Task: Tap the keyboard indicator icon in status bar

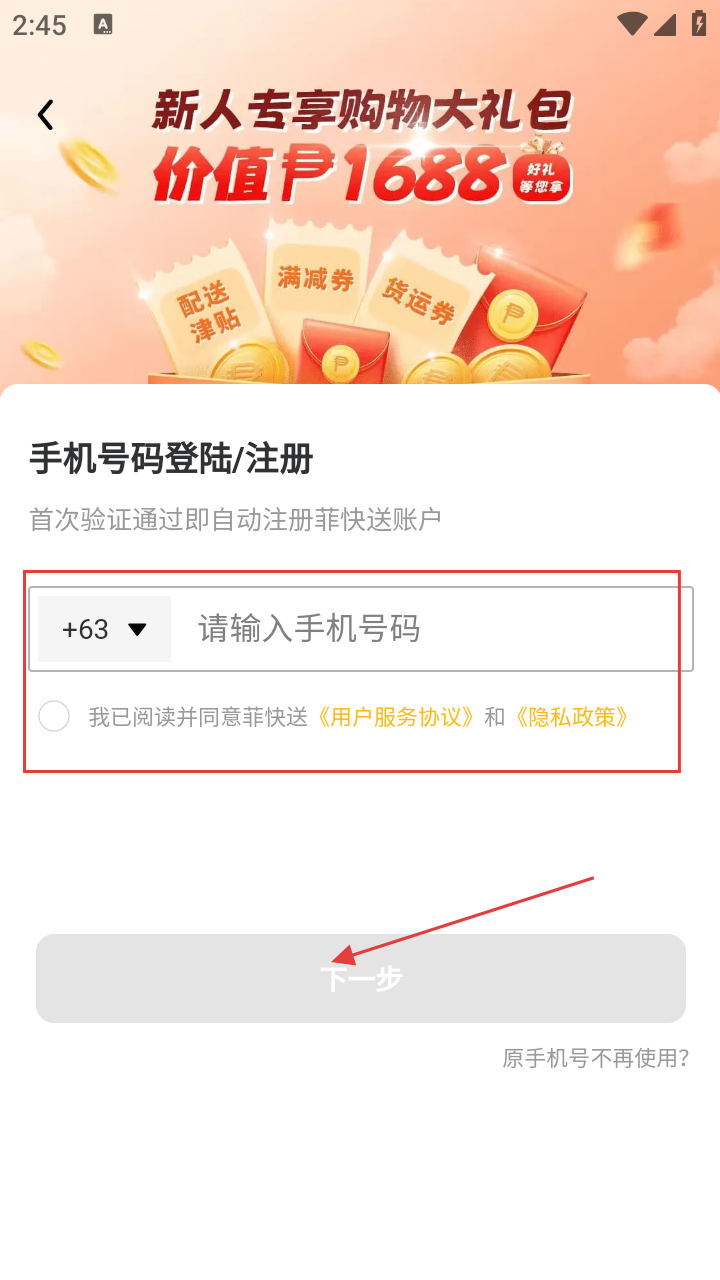Action: pyautogui.click(x=103, y=25)
